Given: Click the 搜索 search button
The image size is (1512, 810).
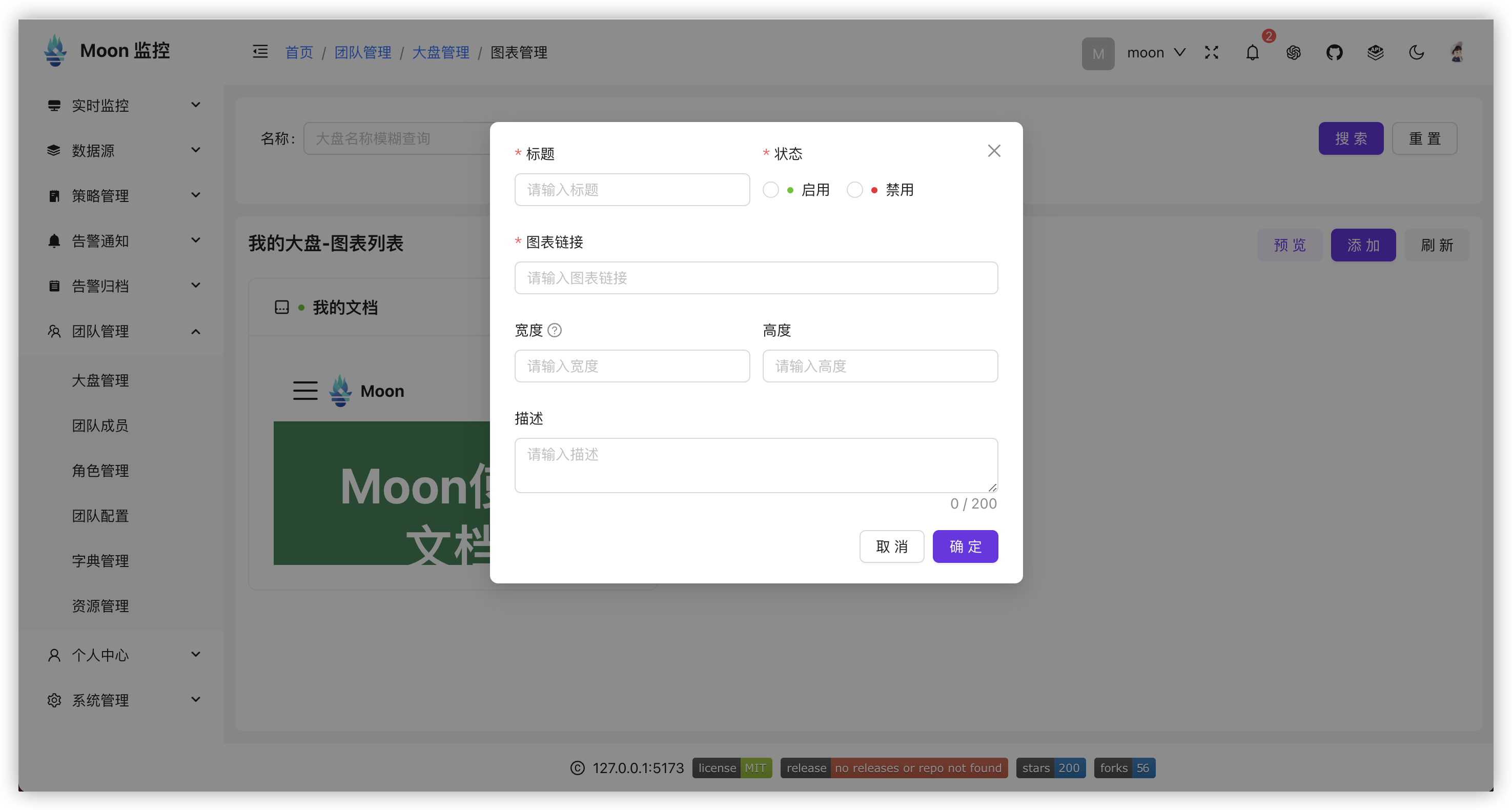Looking at the screenshot, I should coord(1351,138).
